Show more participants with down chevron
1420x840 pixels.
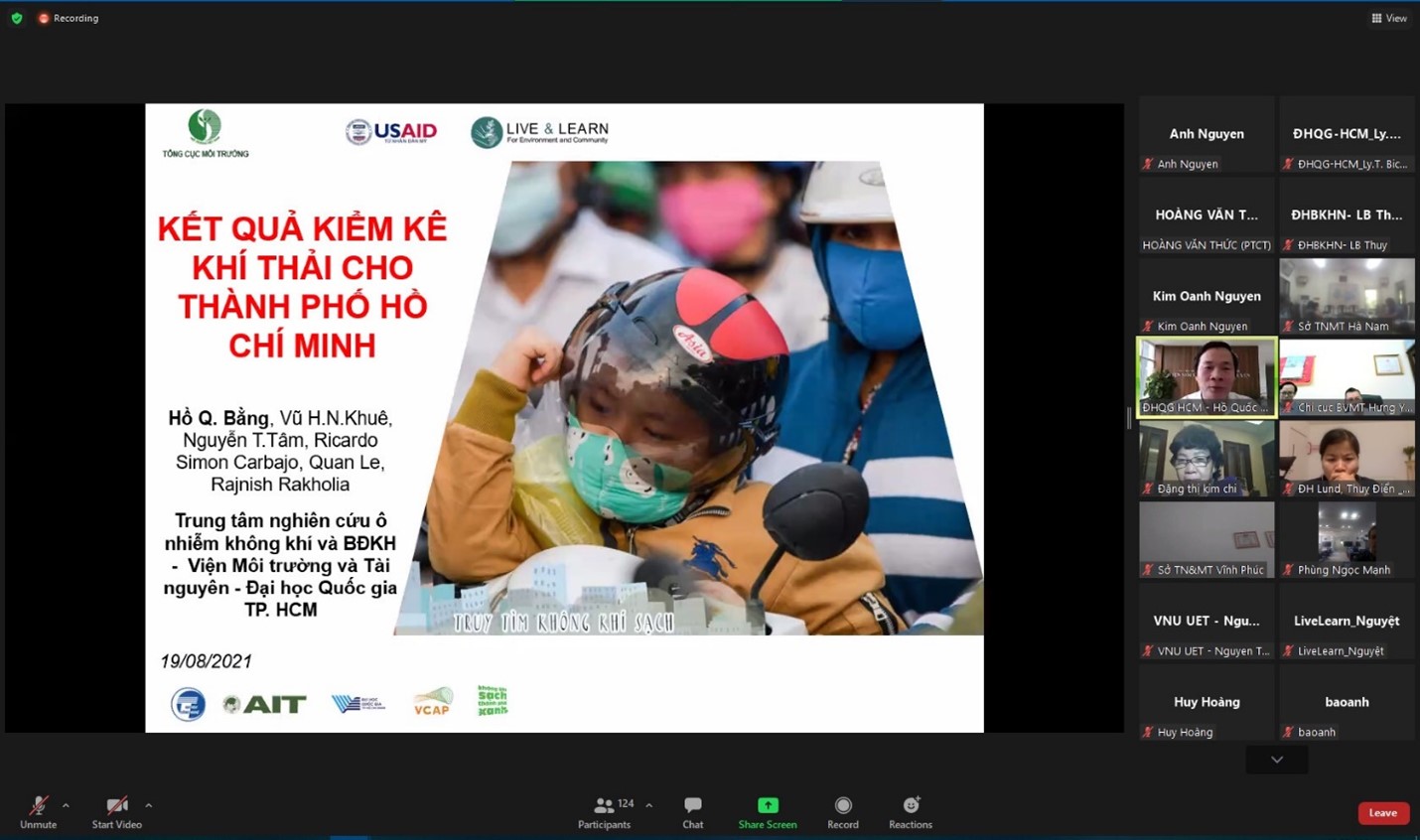pos(1276,760)
